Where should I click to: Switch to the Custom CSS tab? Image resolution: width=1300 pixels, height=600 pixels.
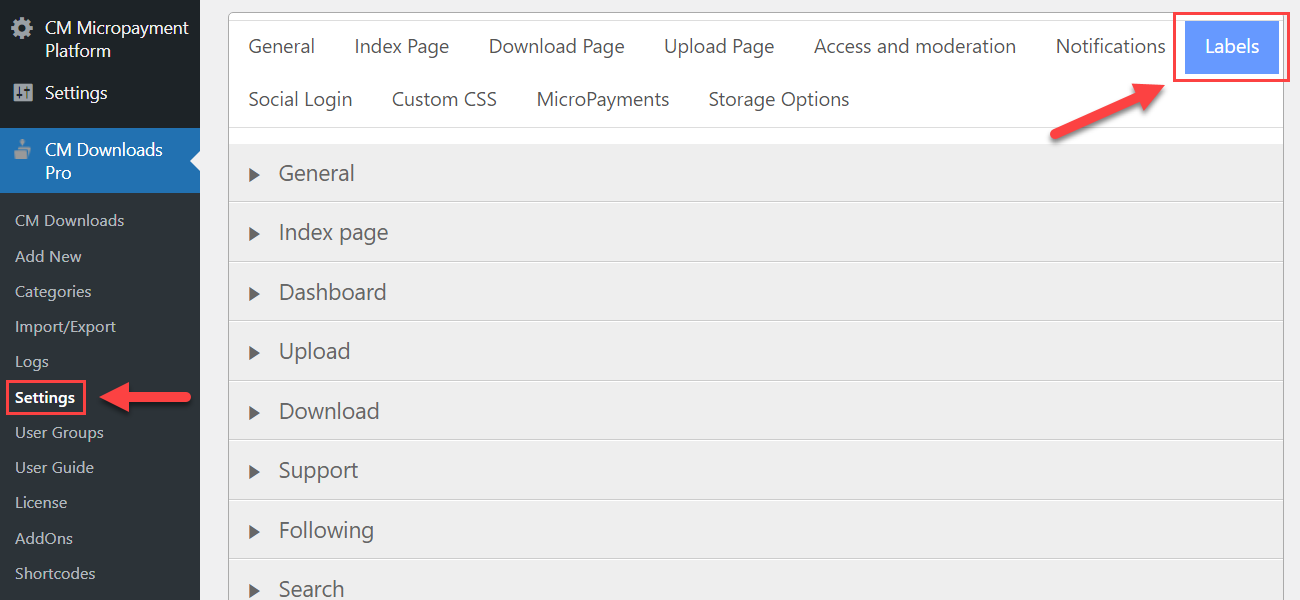444,100
